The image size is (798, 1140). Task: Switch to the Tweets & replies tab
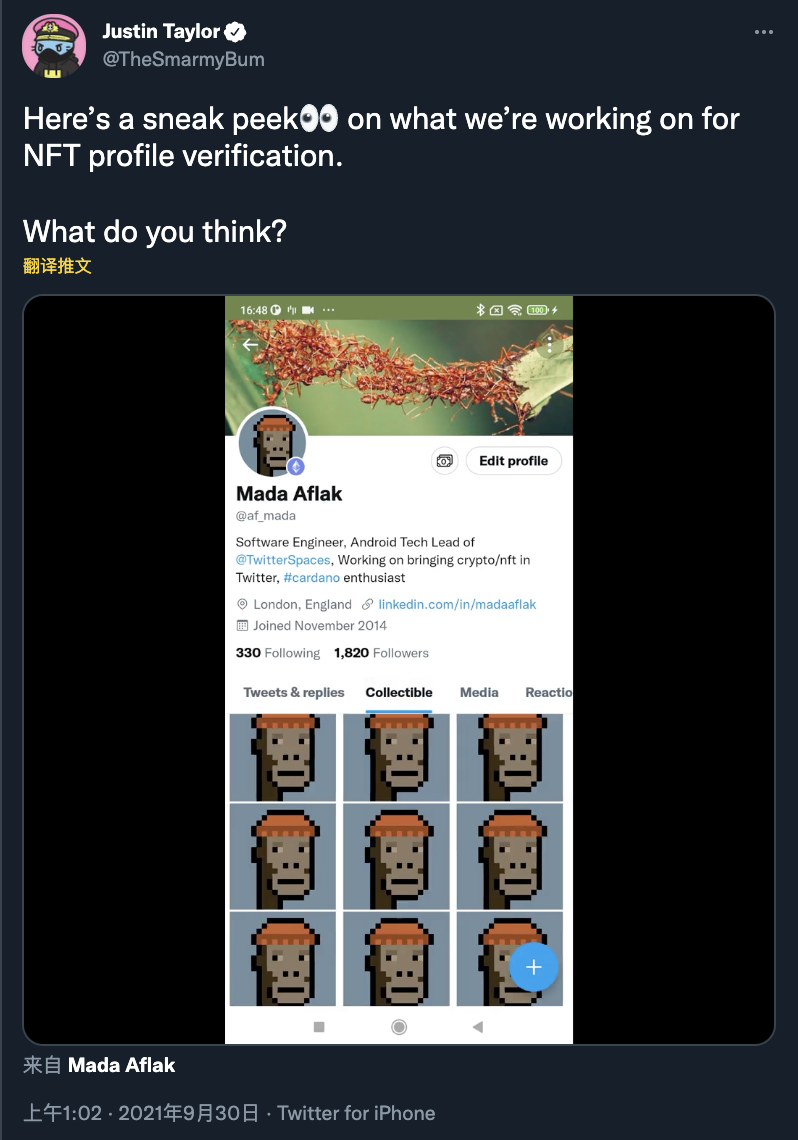(x=294, y=692)
